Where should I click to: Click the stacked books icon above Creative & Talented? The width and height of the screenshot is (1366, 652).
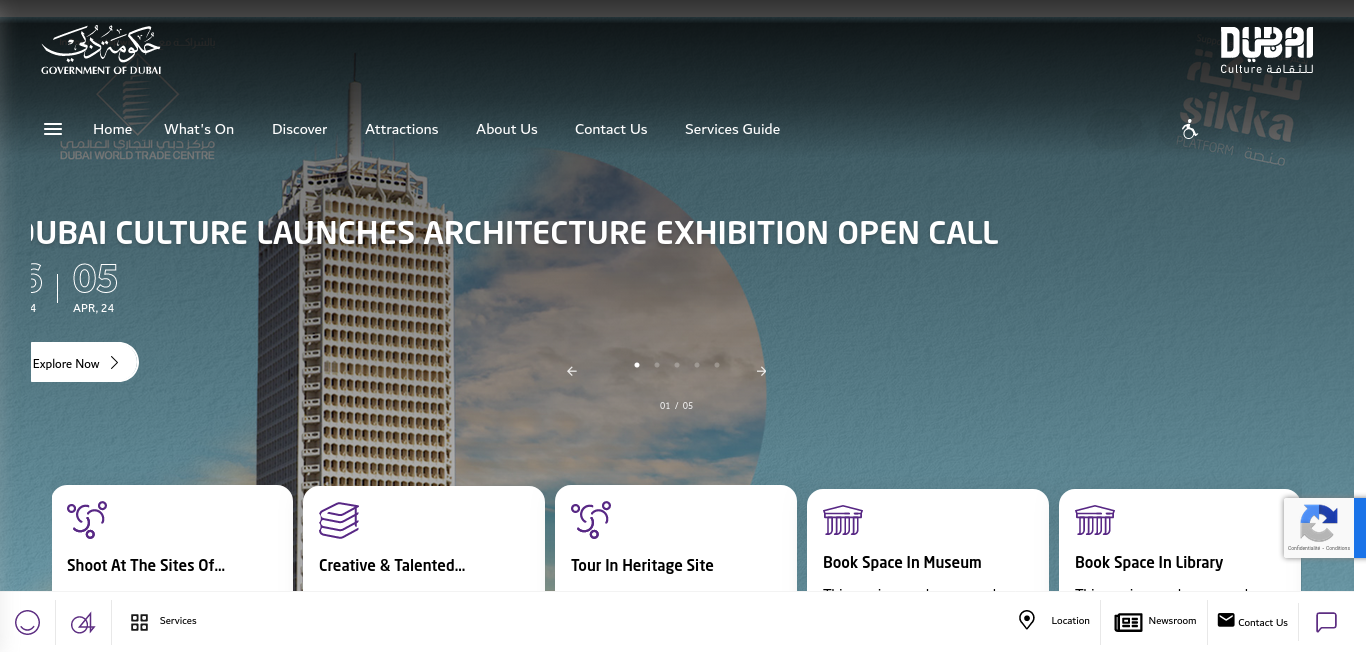[x=339, y=521]
